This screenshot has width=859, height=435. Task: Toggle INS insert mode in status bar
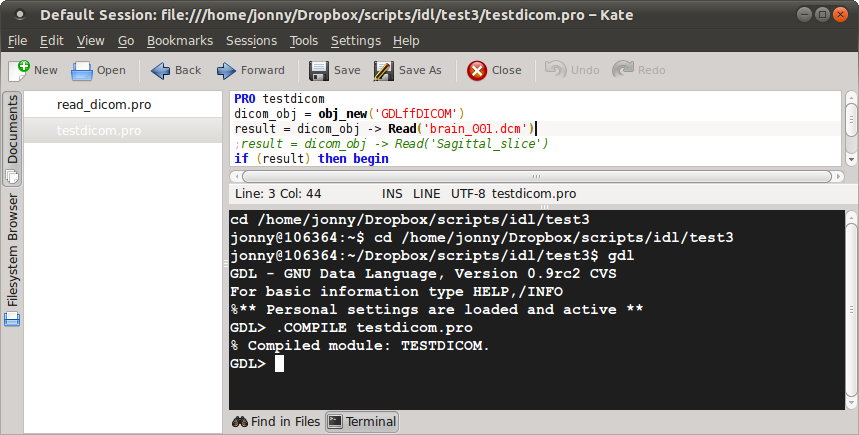[392, 194]
